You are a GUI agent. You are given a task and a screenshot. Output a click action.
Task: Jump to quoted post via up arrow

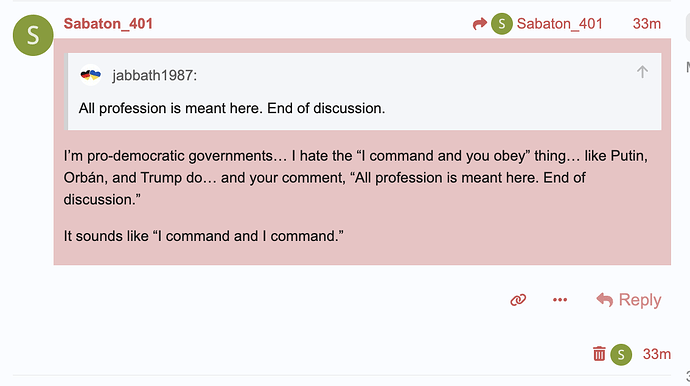click(642, 72)
